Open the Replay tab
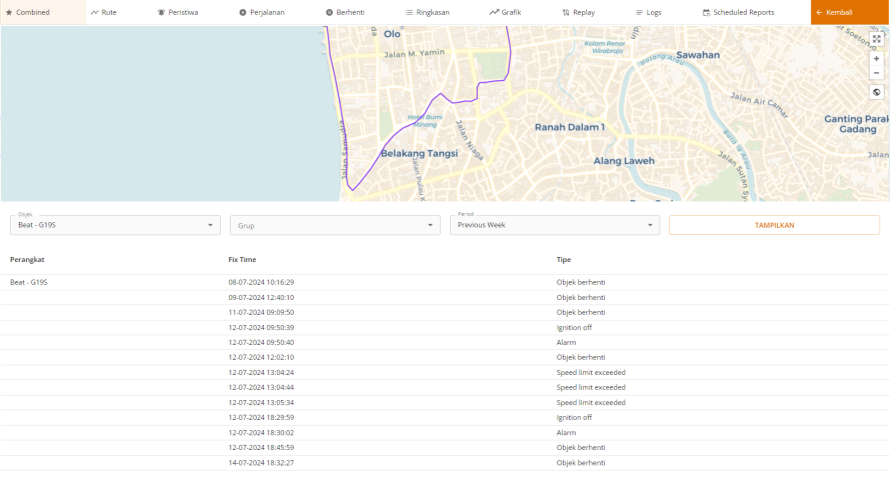890x500 pixels. click(578, 12)
